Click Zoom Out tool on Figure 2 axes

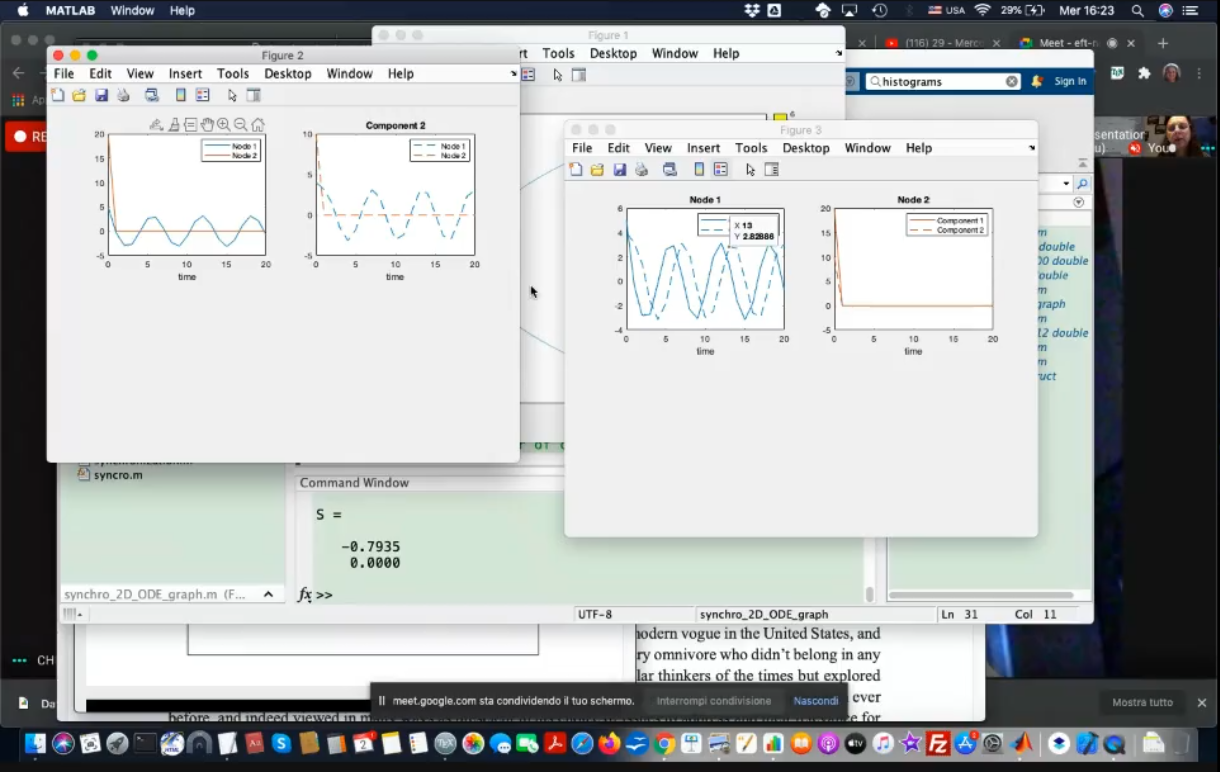(x=241, y=125)
